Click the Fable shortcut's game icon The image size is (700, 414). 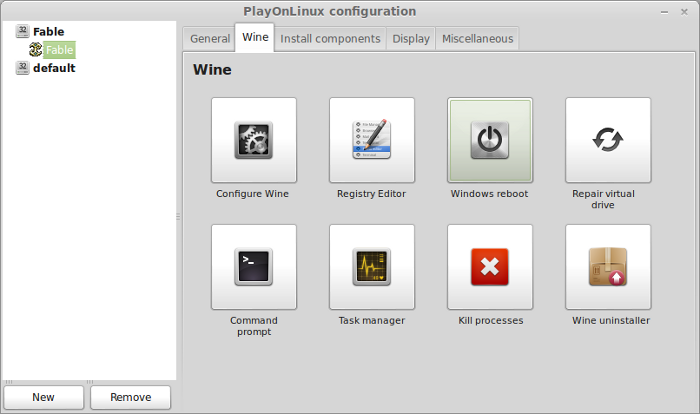click(36, 50)
